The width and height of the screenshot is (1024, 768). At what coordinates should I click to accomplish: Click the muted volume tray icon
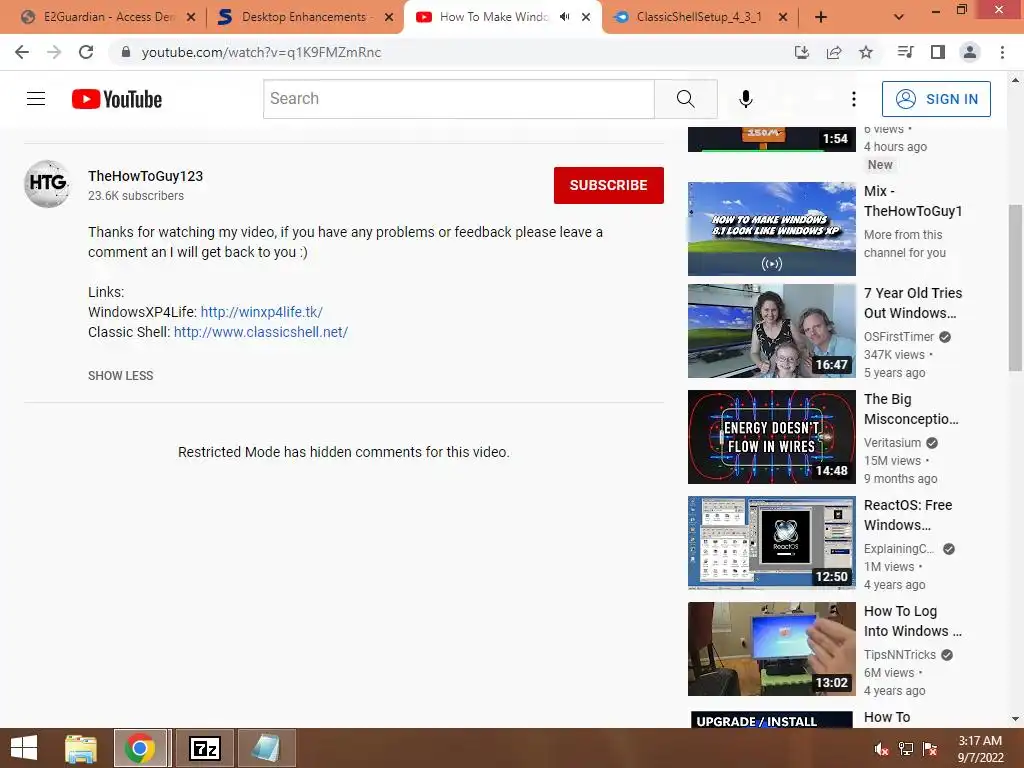(882, 749)
